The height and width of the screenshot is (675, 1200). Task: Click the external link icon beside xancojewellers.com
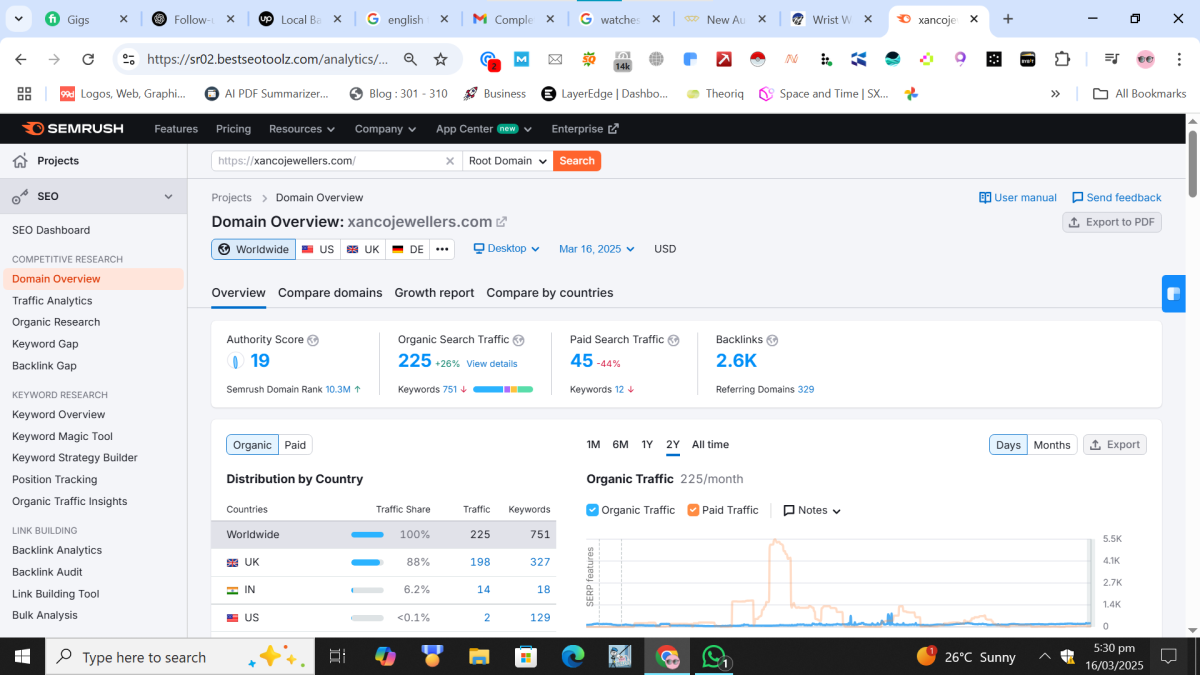pyautogui.click(x=502, y=222)
